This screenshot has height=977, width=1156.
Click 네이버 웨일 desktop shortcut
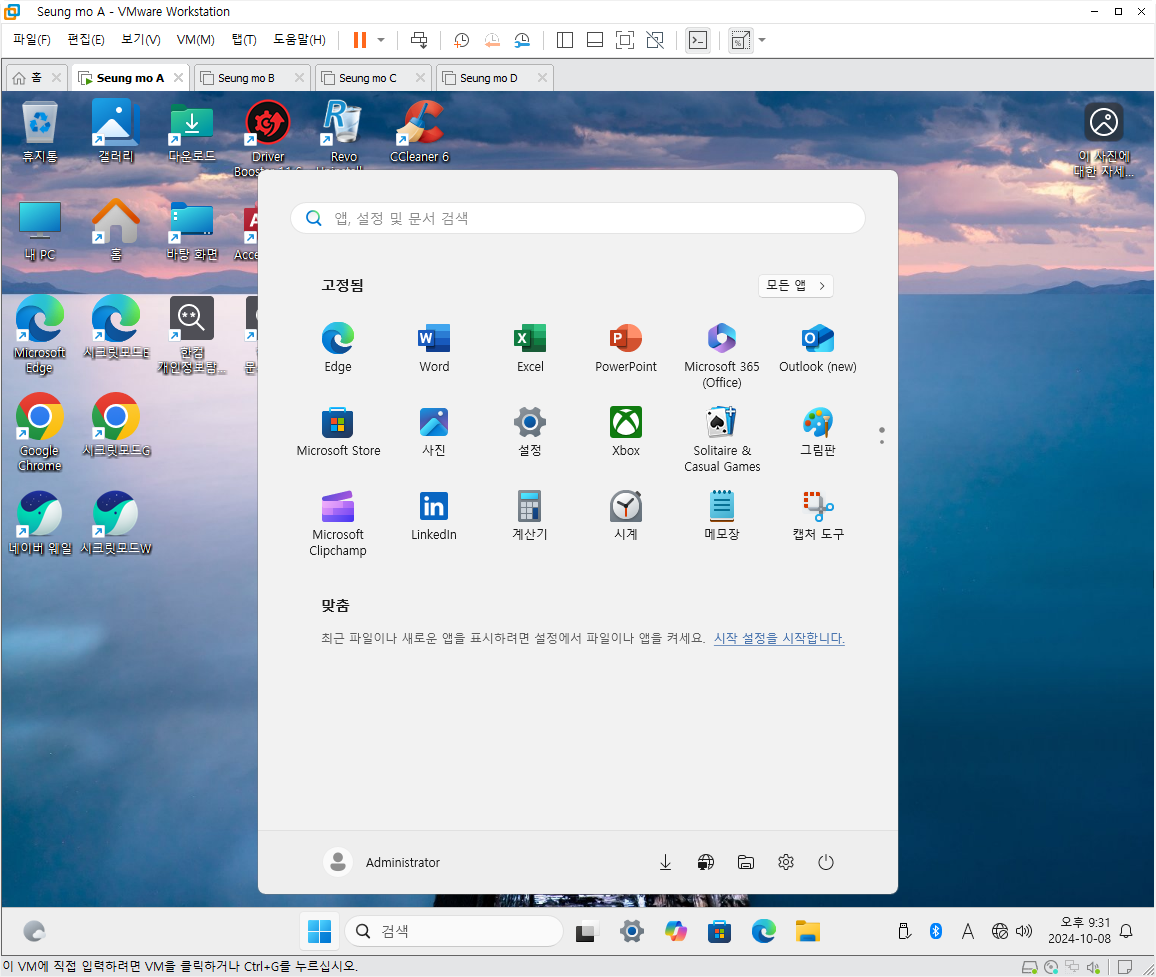pyautogui.click(x=40, y=523)
